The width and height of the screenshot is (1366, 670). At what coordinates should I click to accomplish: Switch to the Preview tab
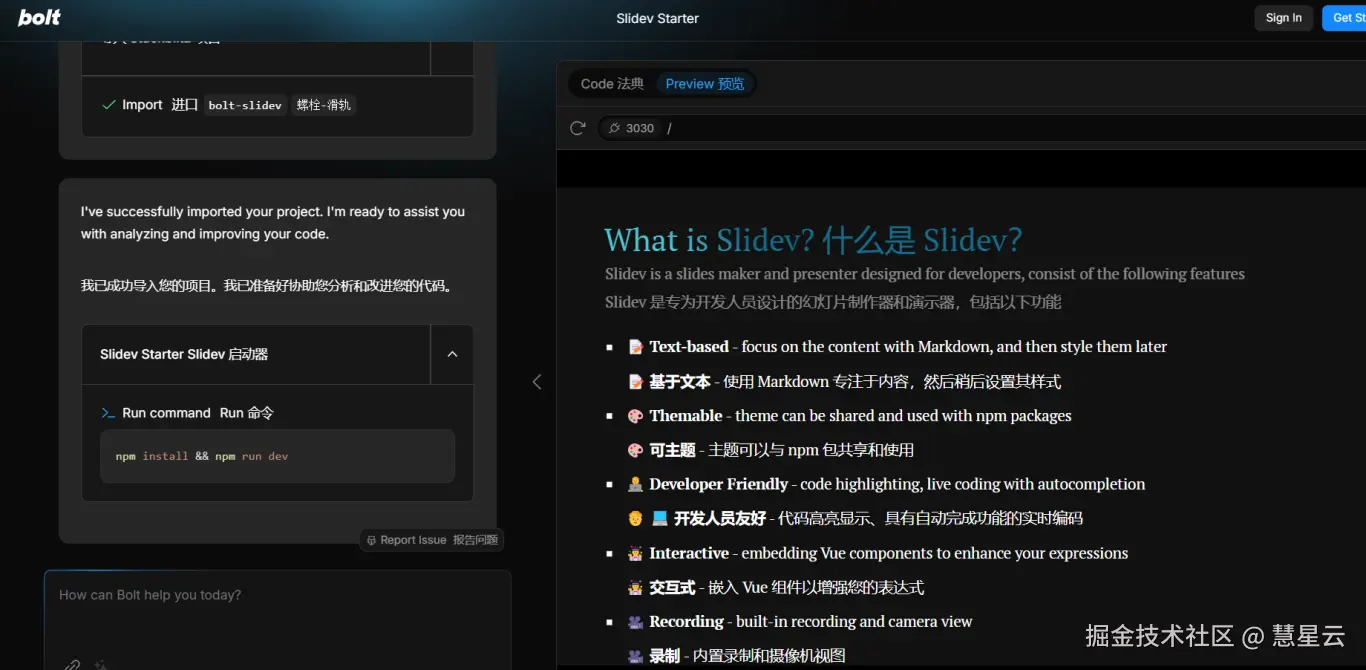pos(705,84)
